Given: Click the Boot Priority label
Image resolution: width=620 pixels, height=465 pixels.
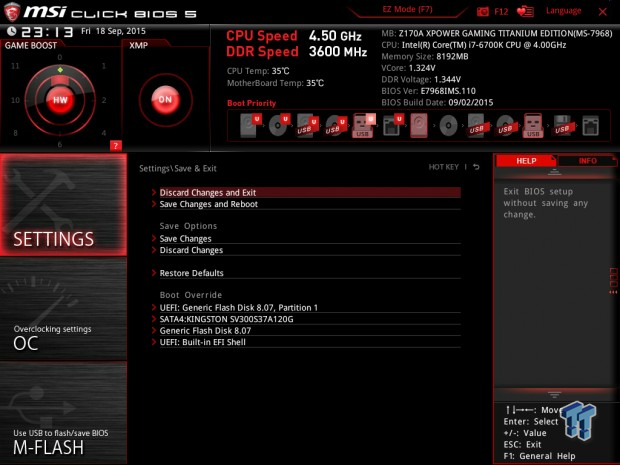Looking at the screenshot, I should pyautogui.click(x=251, y=103).
